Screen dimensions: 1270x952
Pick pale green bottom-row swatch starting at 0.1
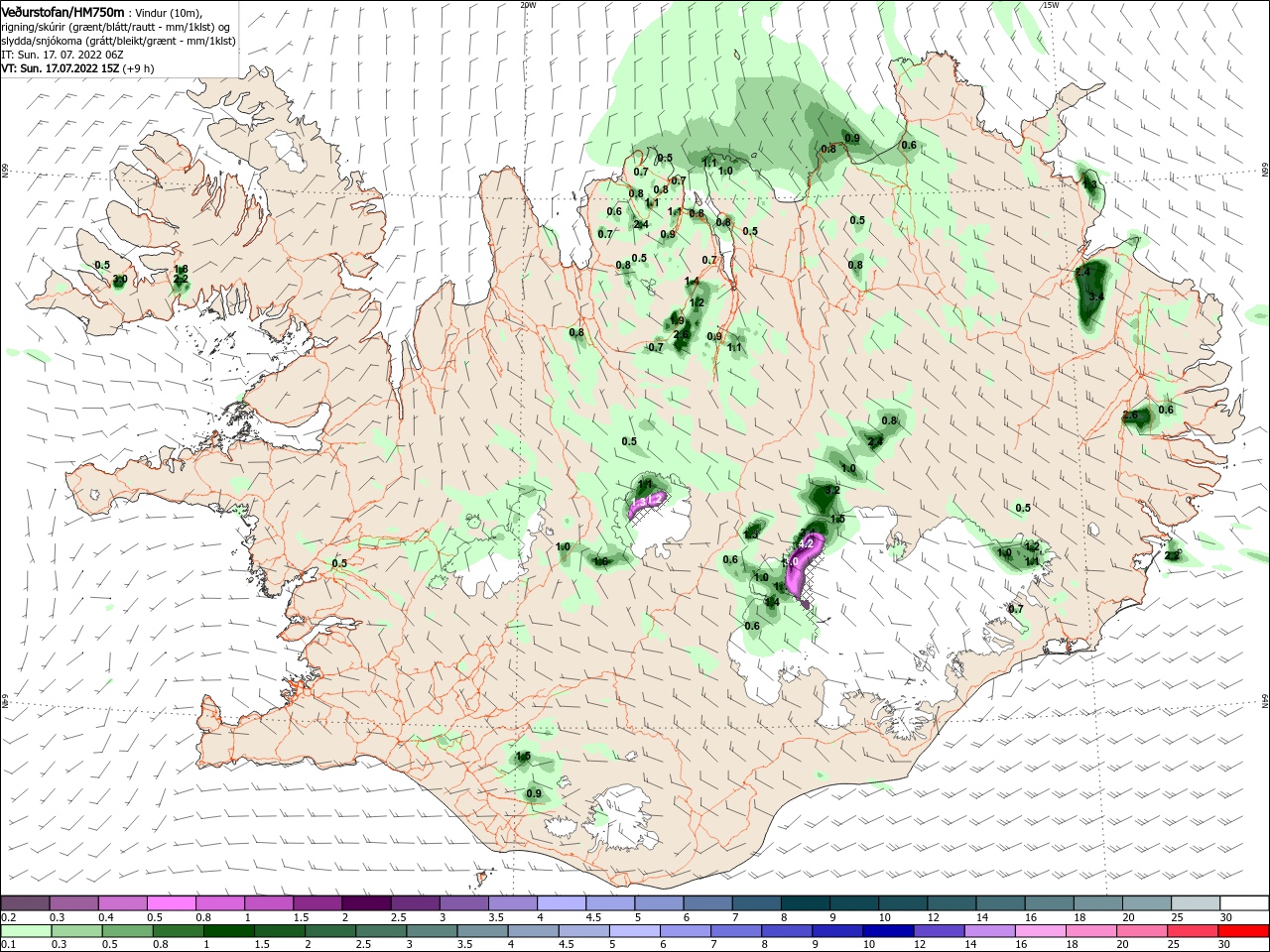28,931
